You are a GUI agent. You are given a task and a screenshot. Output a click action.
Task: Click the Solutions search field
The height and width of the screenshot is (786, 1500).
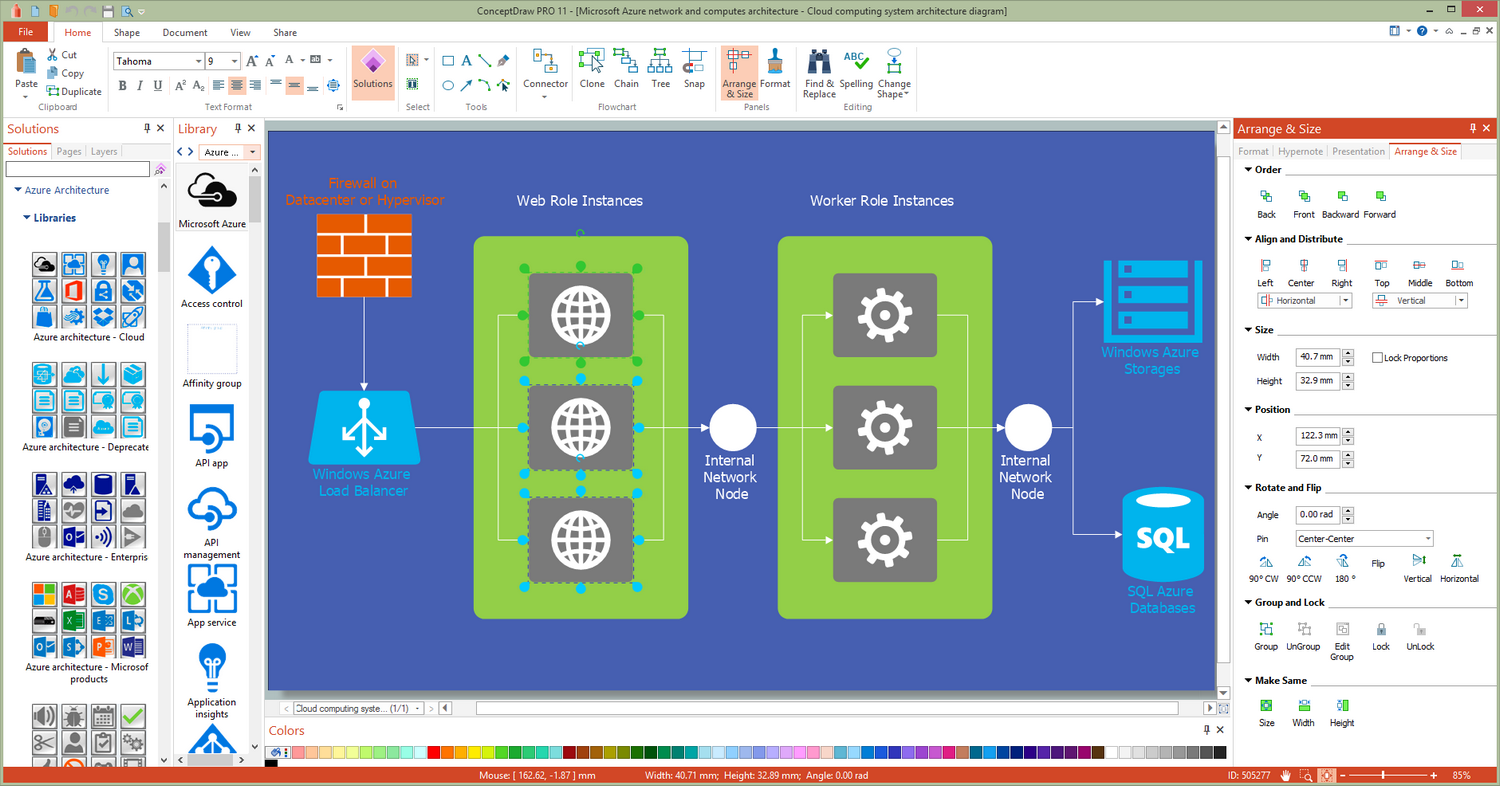78,170
